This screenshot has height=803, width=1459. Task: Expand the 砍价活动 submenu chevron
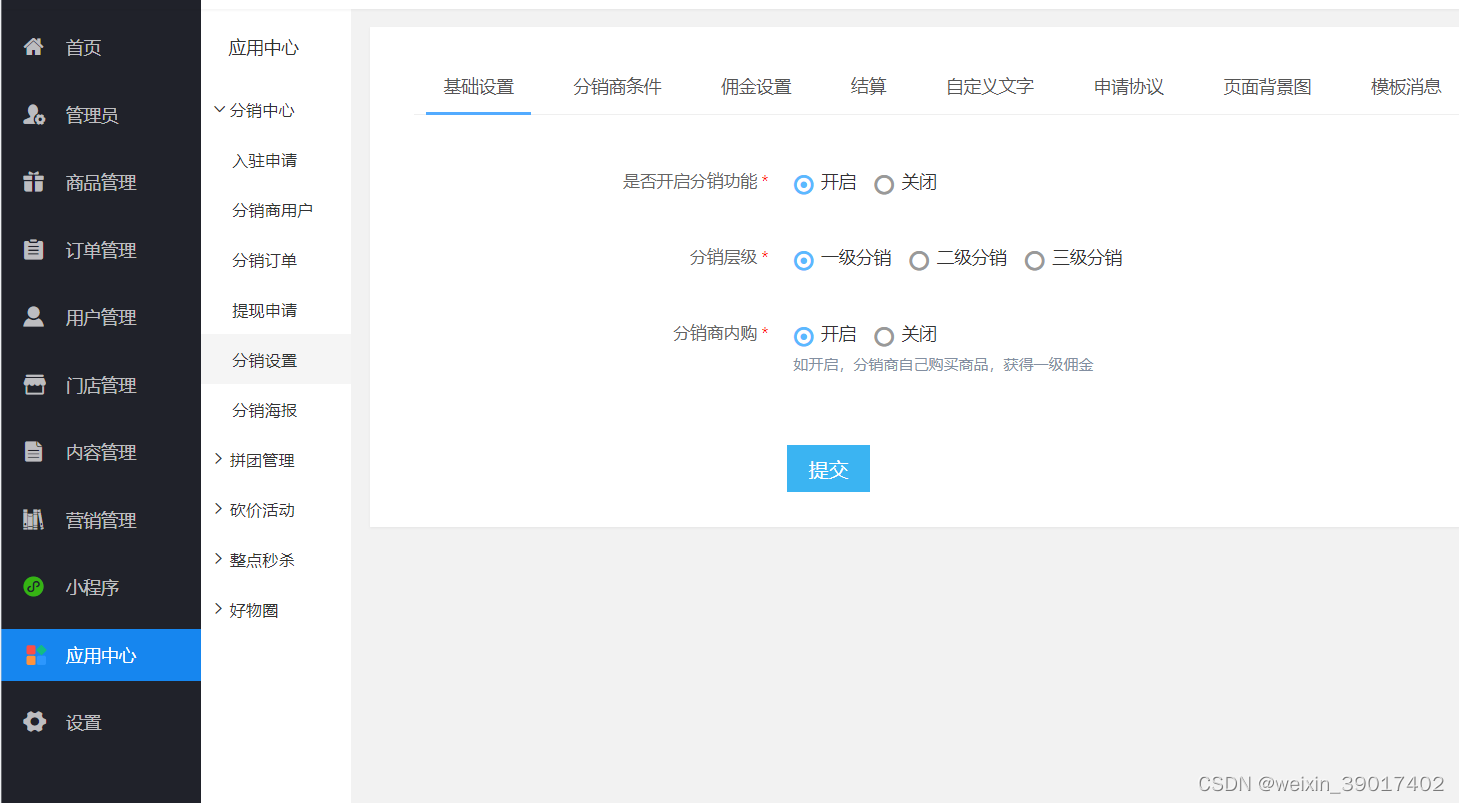point(219,509)
